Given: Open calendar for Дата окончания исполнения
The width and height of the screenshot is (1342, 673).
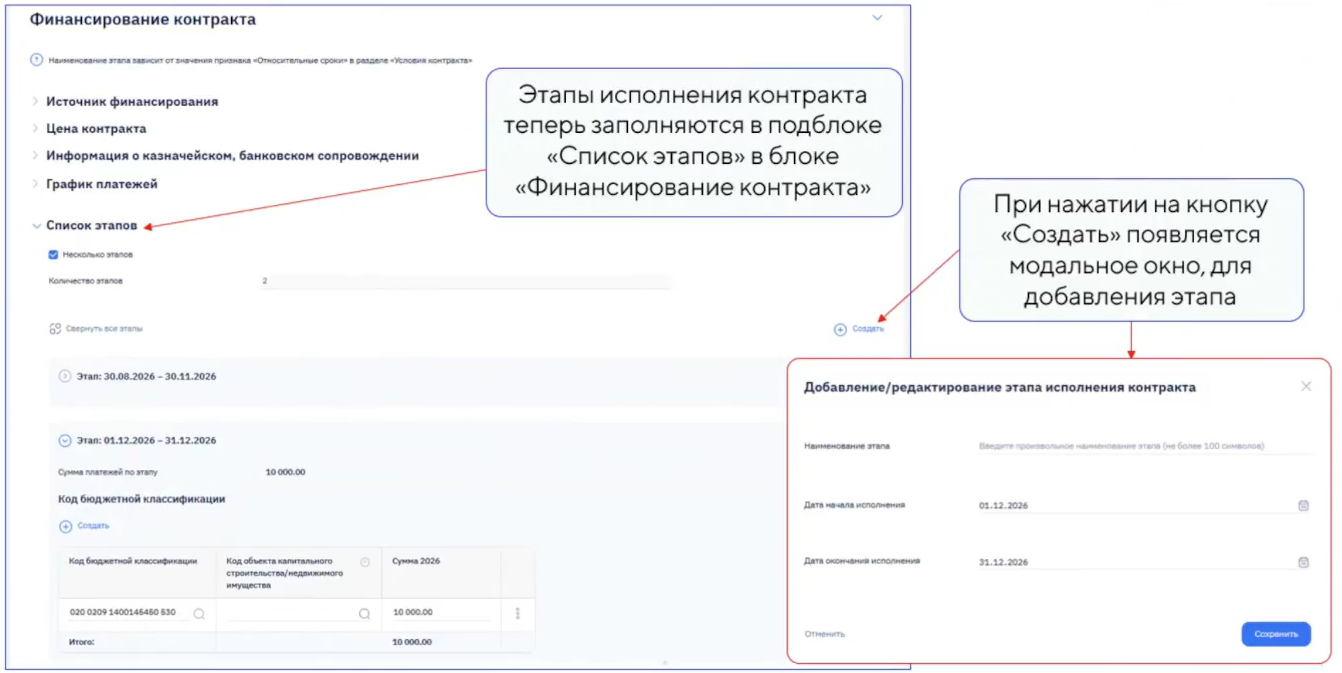Looking at the screenshot, I should (1303, 562).
